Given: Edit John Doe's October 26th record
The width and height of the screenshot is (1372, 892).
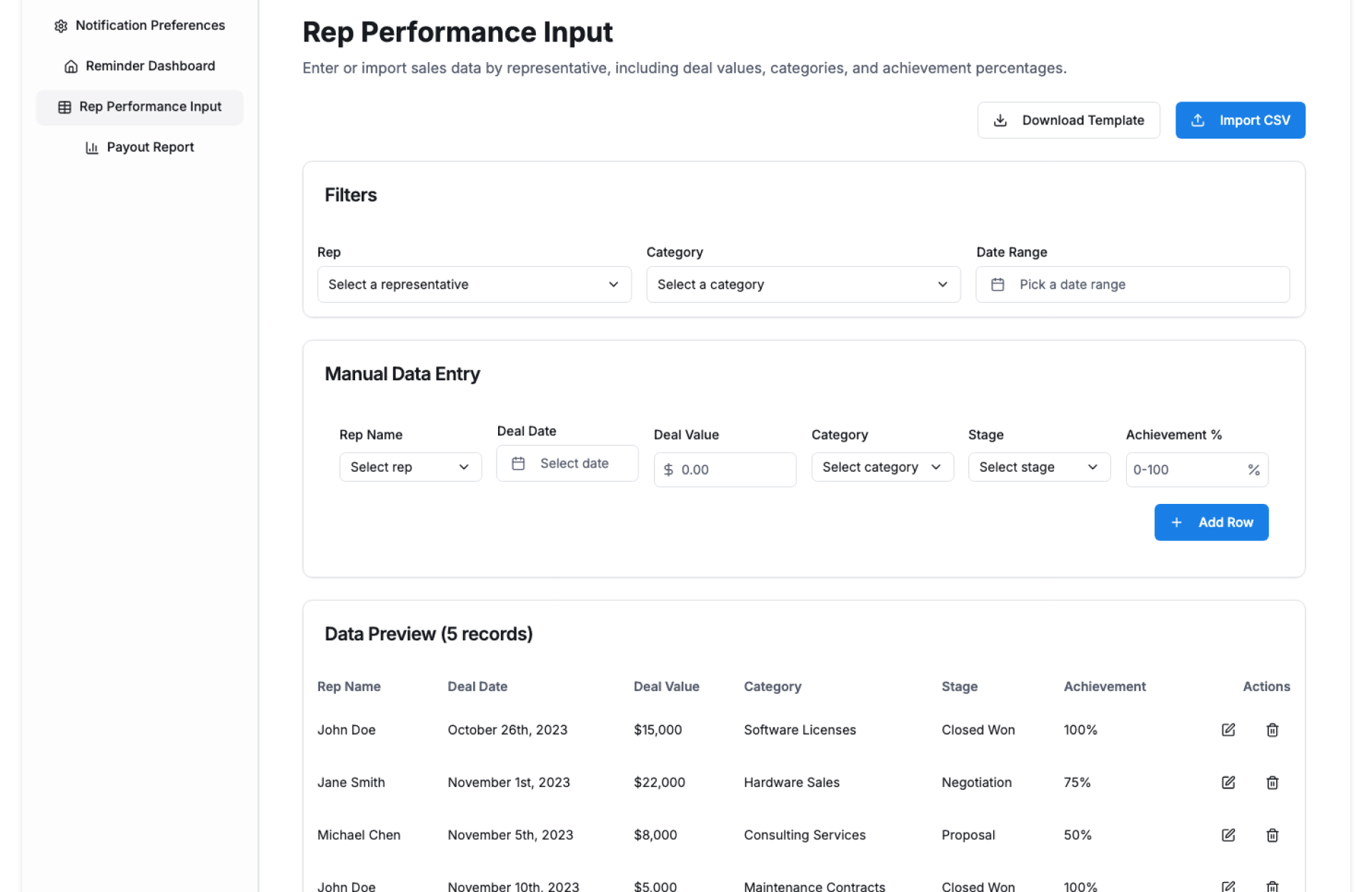Looking at the screenshot, I should coord(1228,730).
